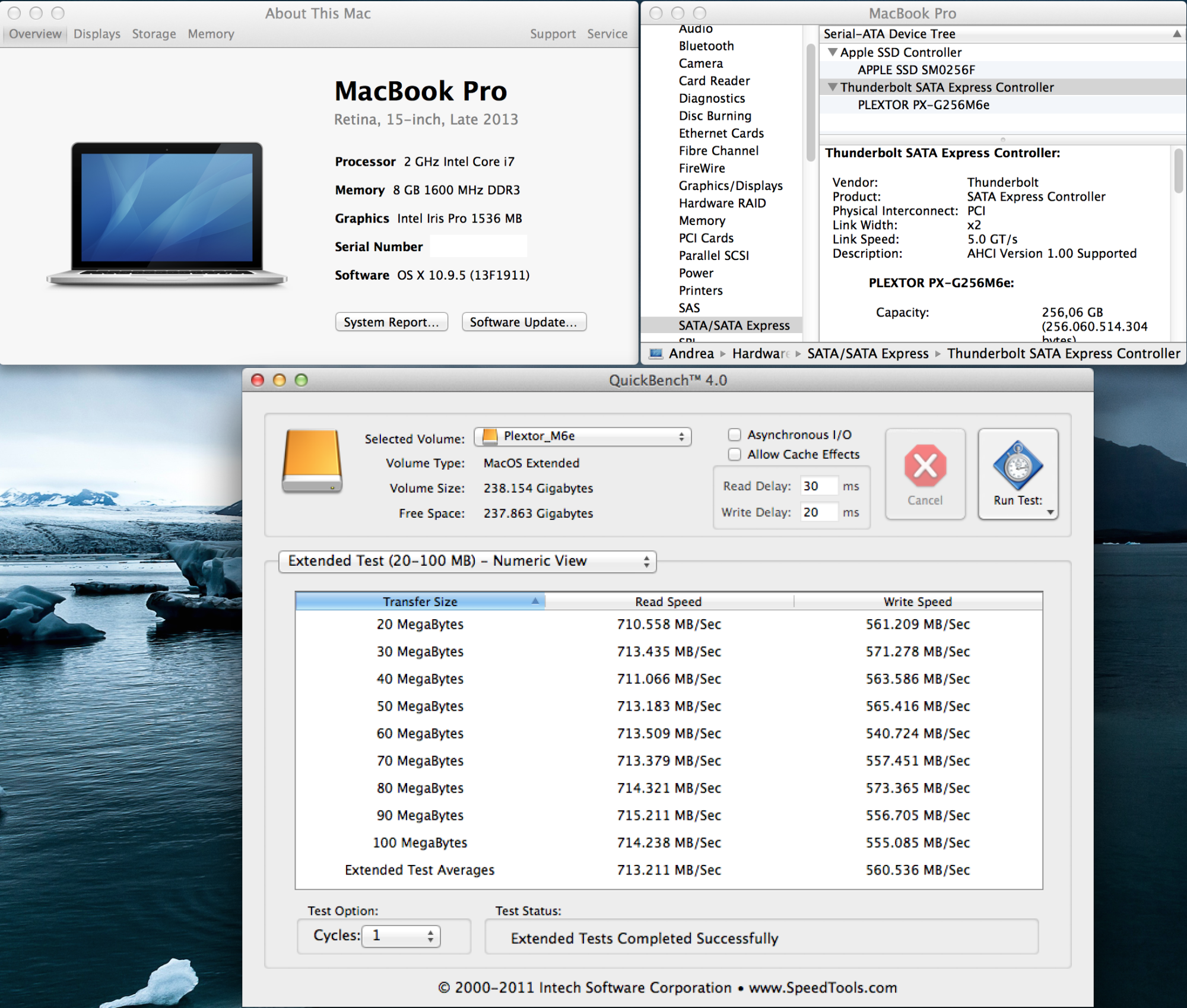
Task: Select Hardware RAID in the sidebar
Action: click(722, 203)
